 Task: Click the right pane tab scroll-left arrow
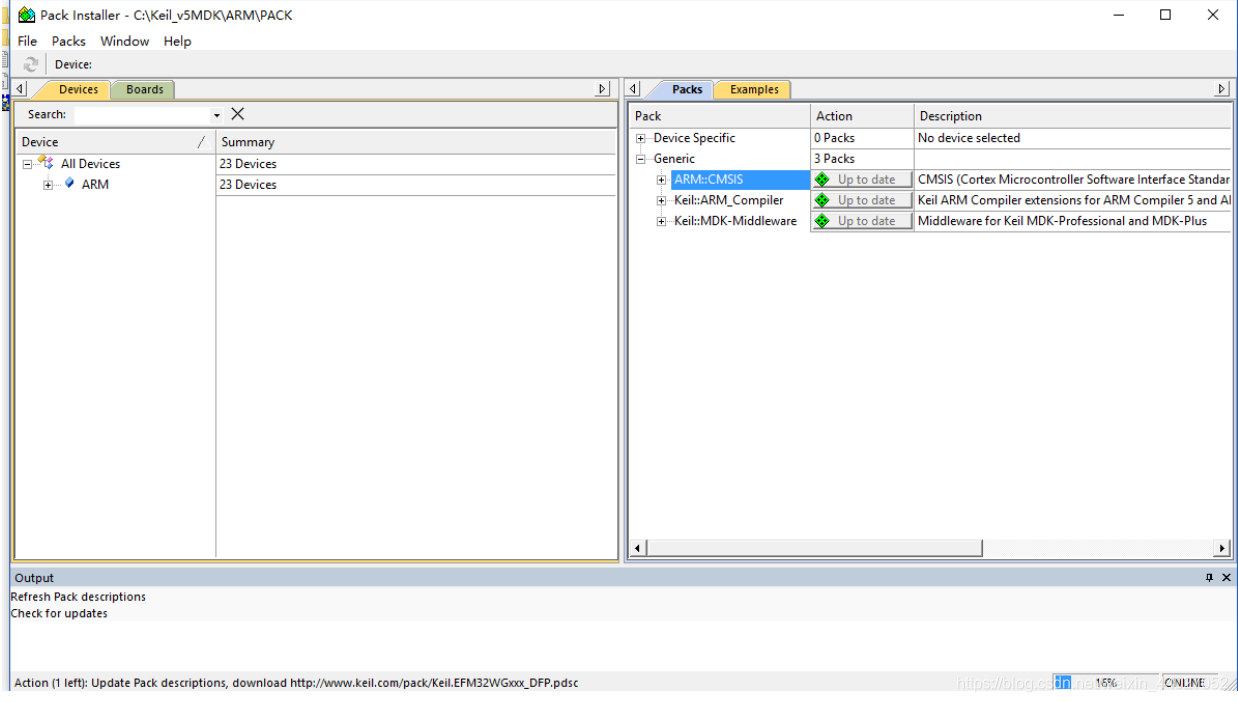tap(634, 89)
